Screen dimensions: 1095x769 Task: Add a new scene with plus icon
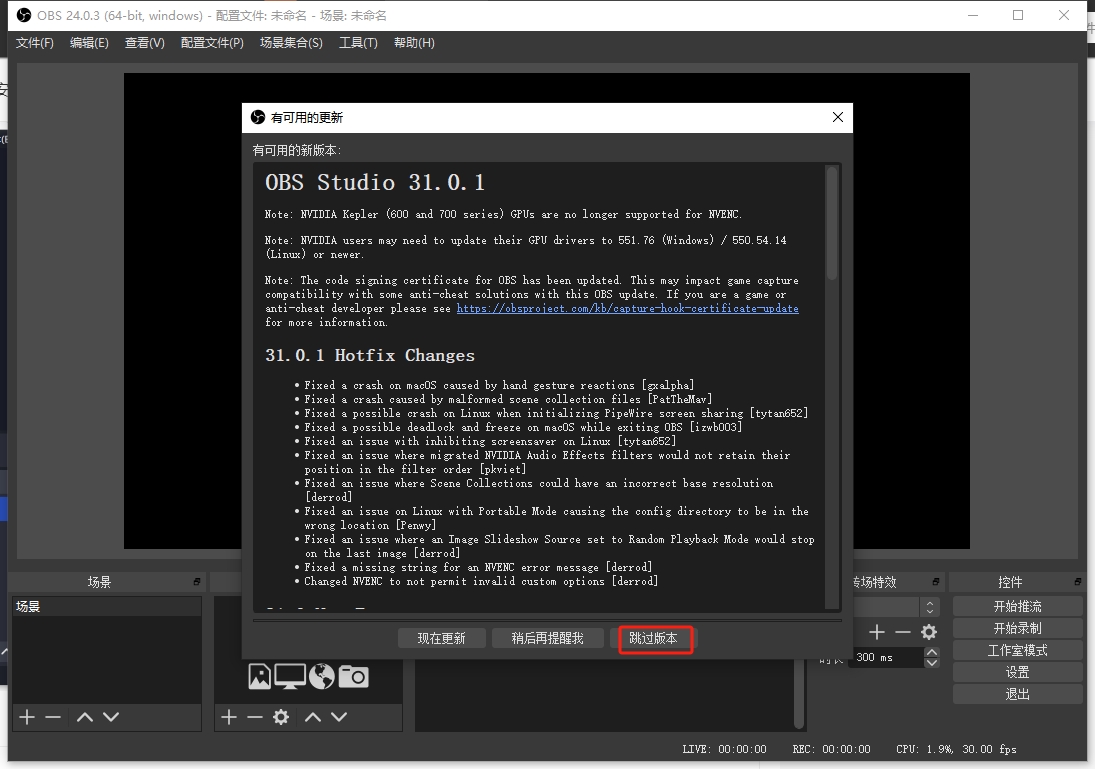[x=27, y=717]
